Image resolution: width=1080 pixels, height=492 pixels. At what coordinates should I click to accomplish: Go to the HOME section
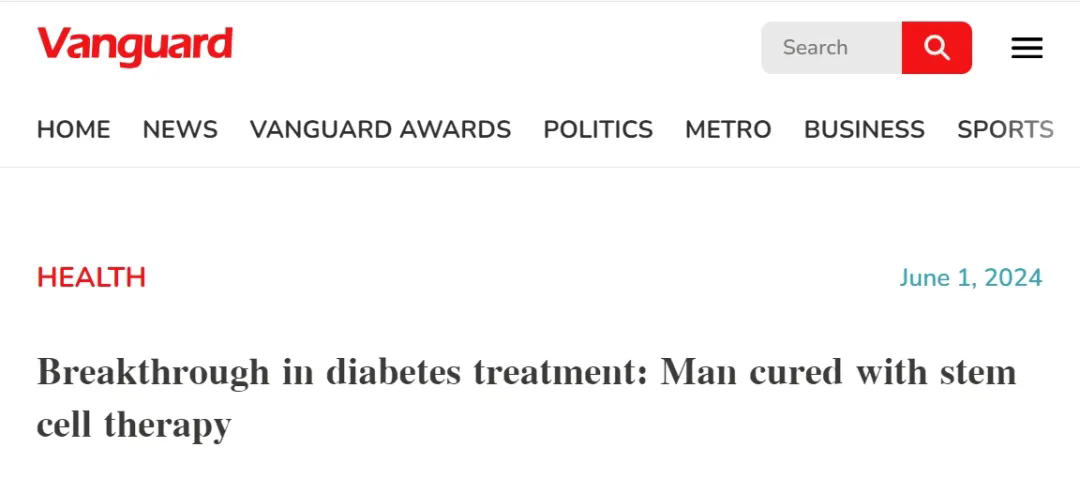tap(74, 130)
